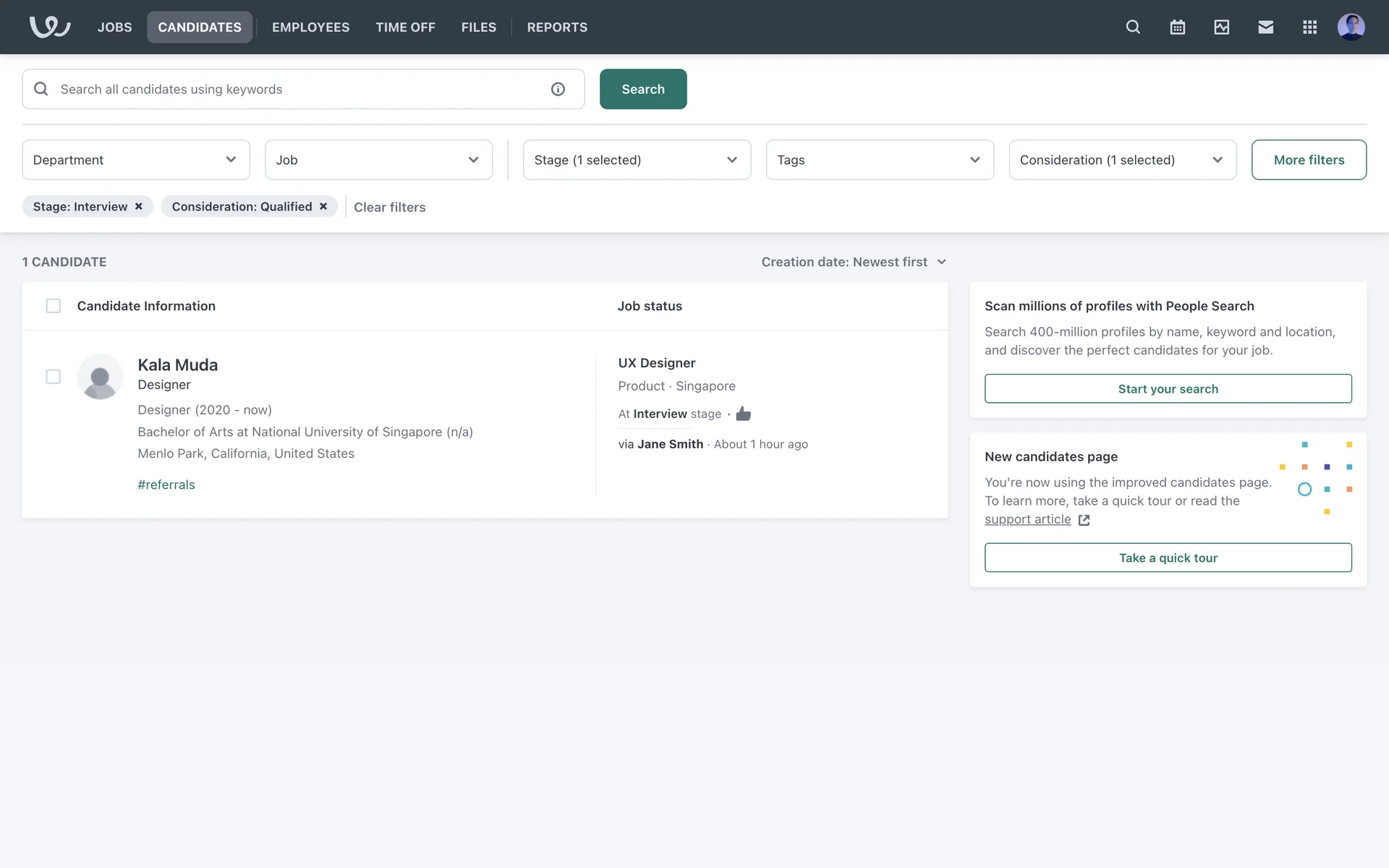Click the info icon in search field
The height and width of the screenshot is (868, 1389).
[558, 89]
